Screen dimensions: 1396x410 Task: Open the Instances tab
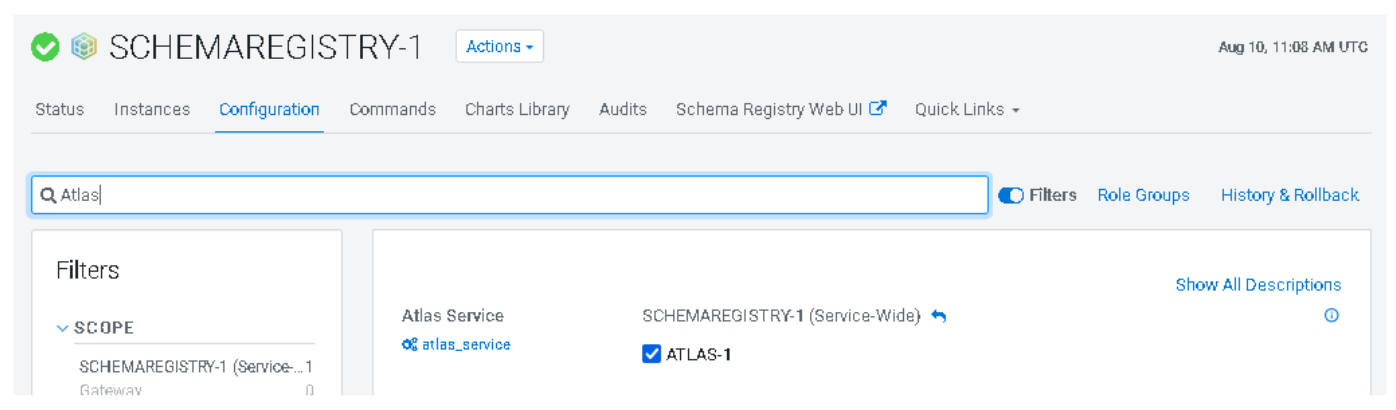click(x=152, y=110)
